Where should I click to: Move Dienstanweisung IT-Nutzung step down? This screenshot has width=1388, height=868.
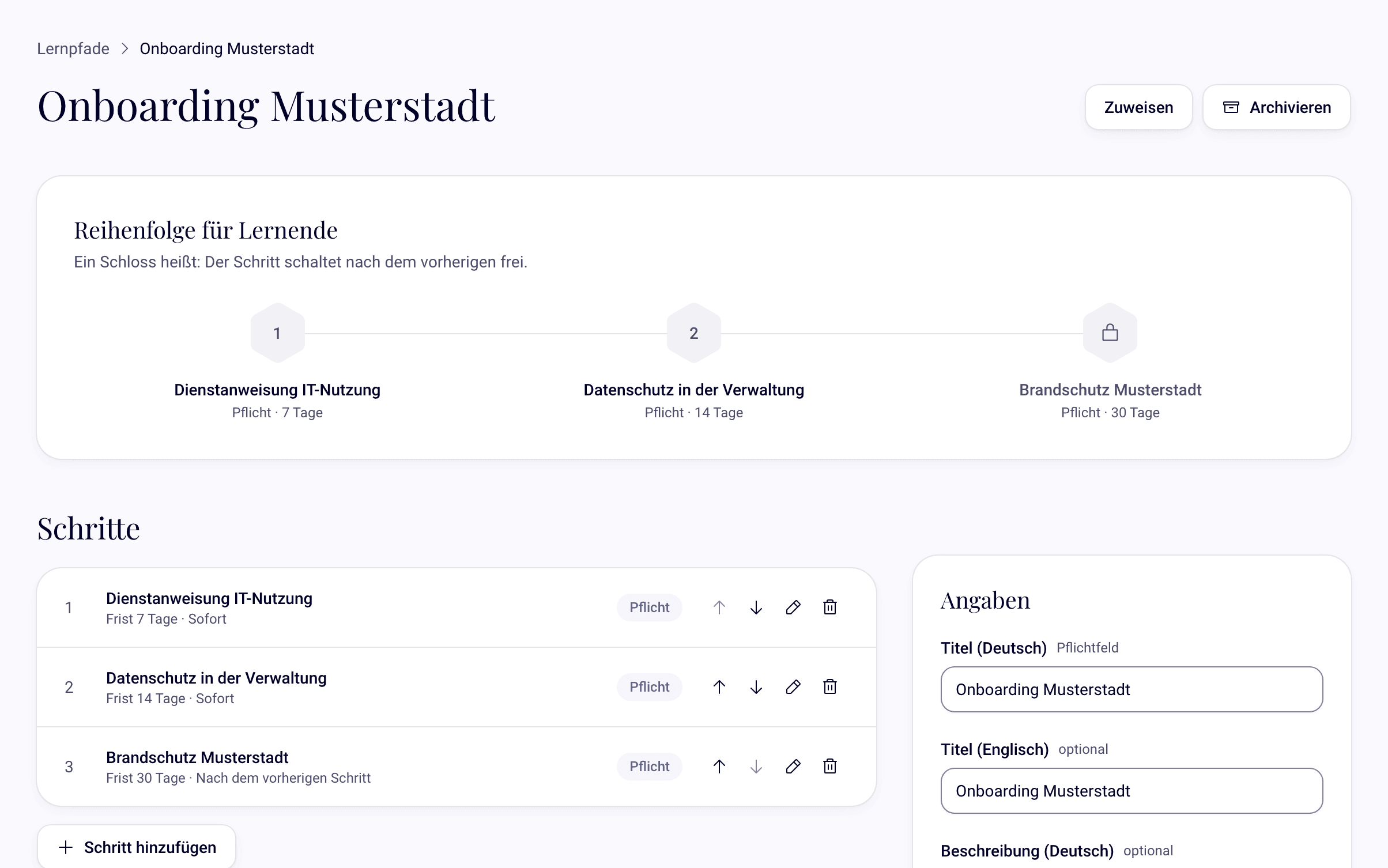coord(756,607)
